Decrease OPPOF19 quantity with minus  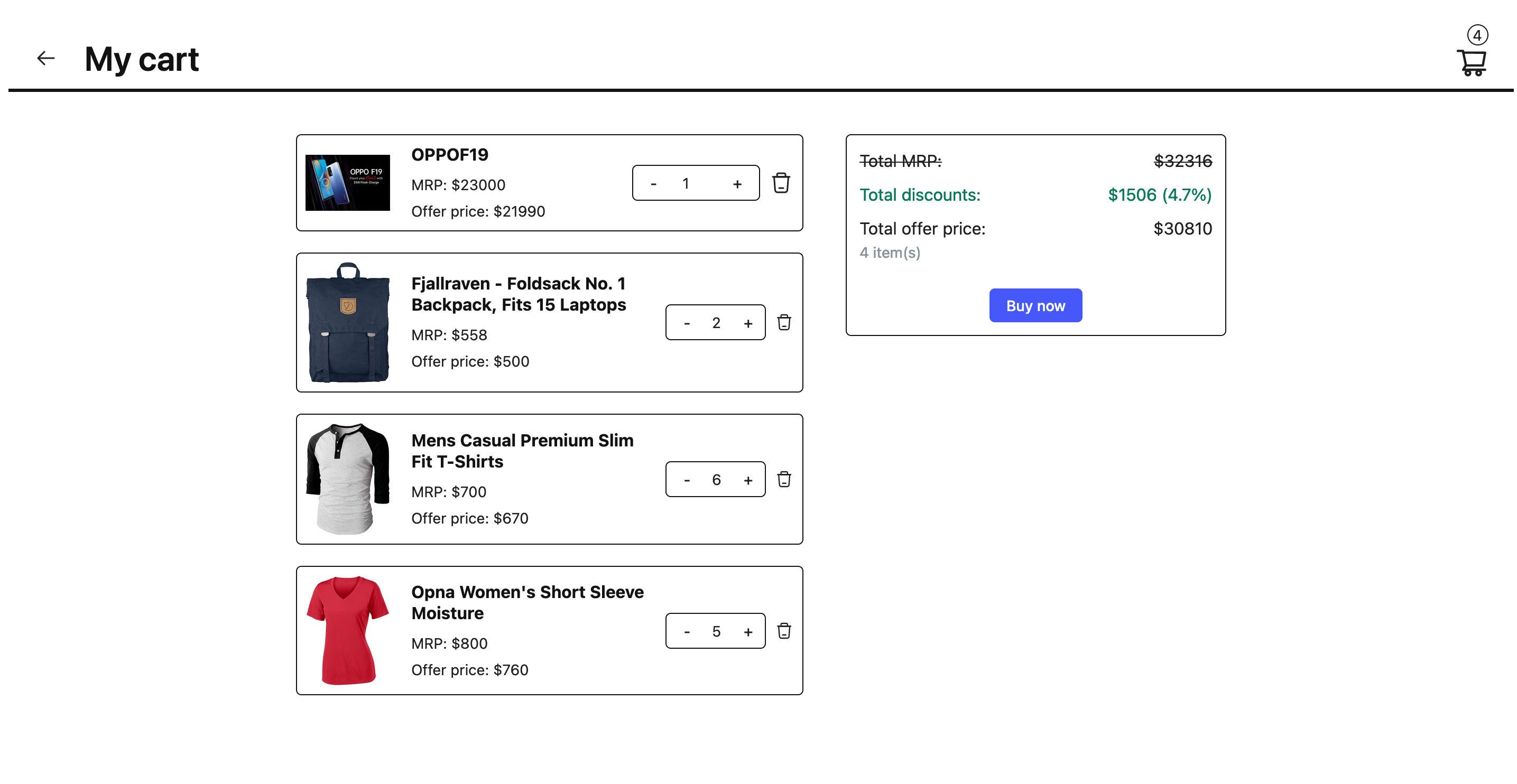pos(653,184)
